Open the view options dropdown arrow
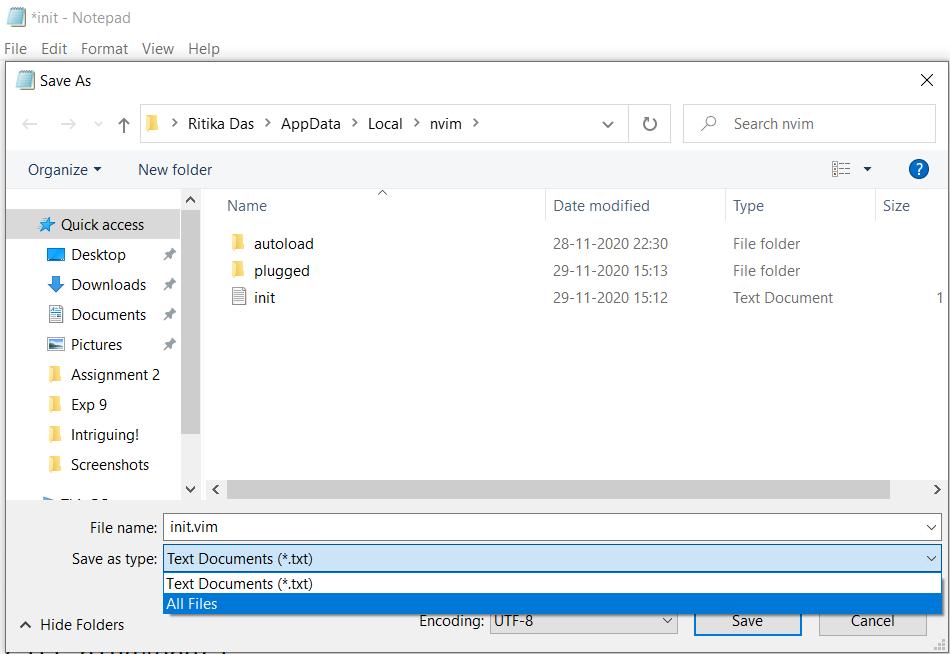The height and width of the screenshot is (654, 950). click(x=867, y=169)
